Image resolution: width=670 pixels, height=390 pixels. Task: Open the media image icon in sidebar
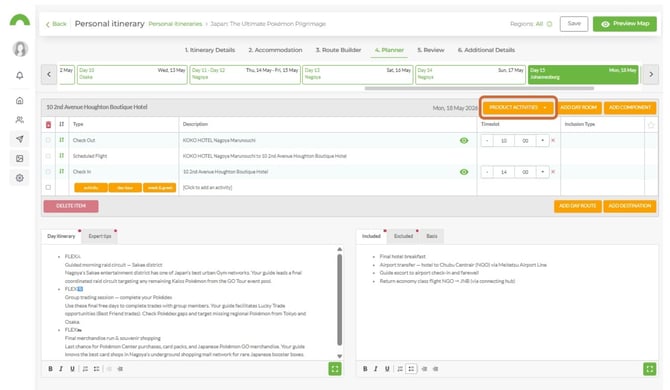click(20, 158)
